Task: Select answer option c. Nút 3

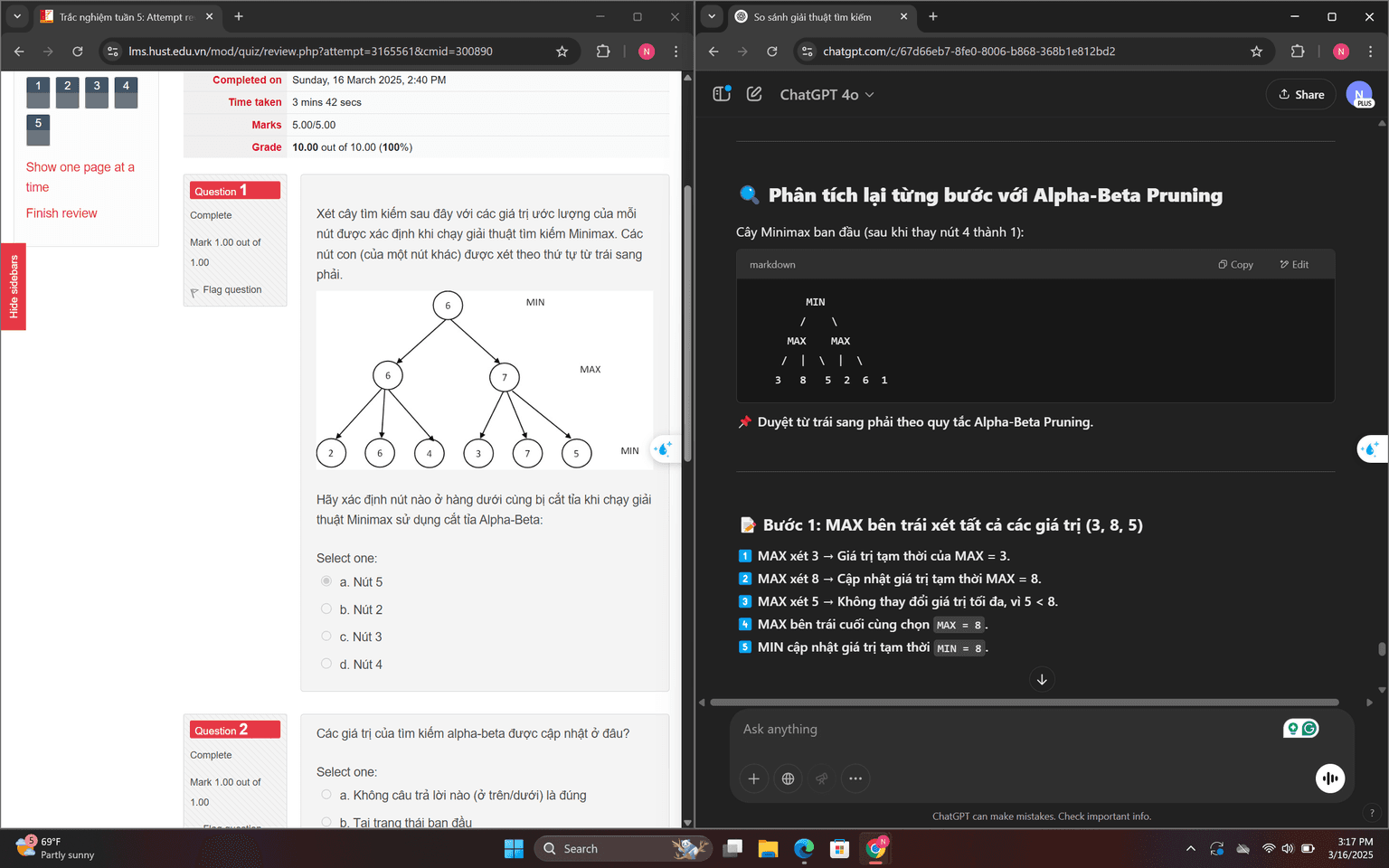Action: [326, 637]
